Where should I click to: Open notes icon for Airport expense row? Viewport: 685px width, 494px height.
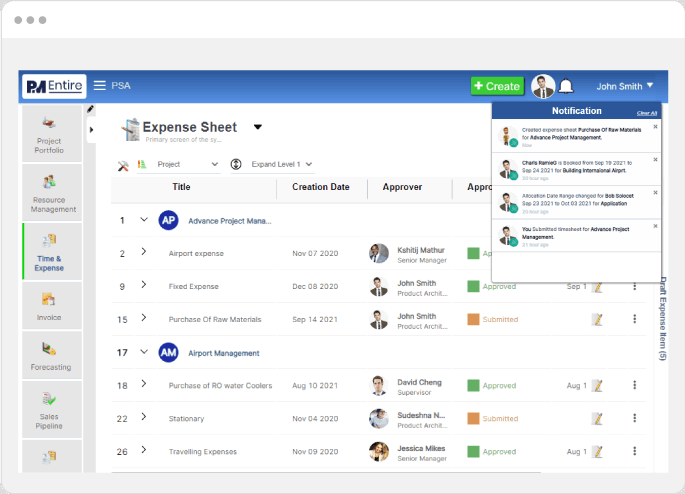pos(597,253)
